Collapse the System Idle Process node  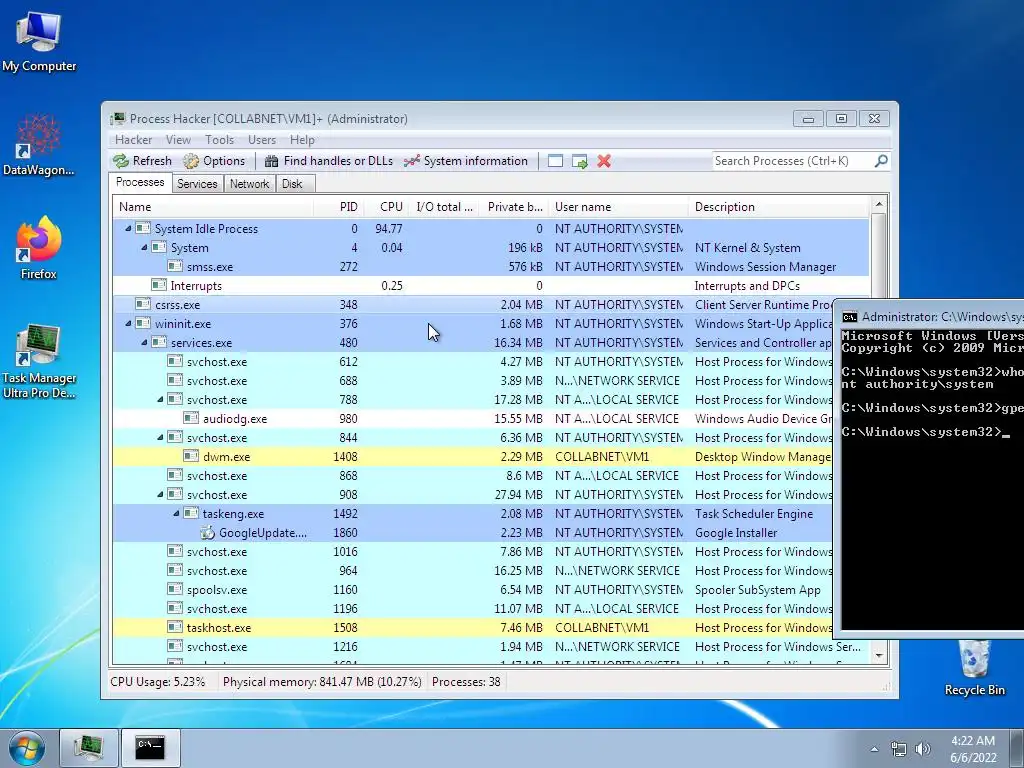pos(128,229)
